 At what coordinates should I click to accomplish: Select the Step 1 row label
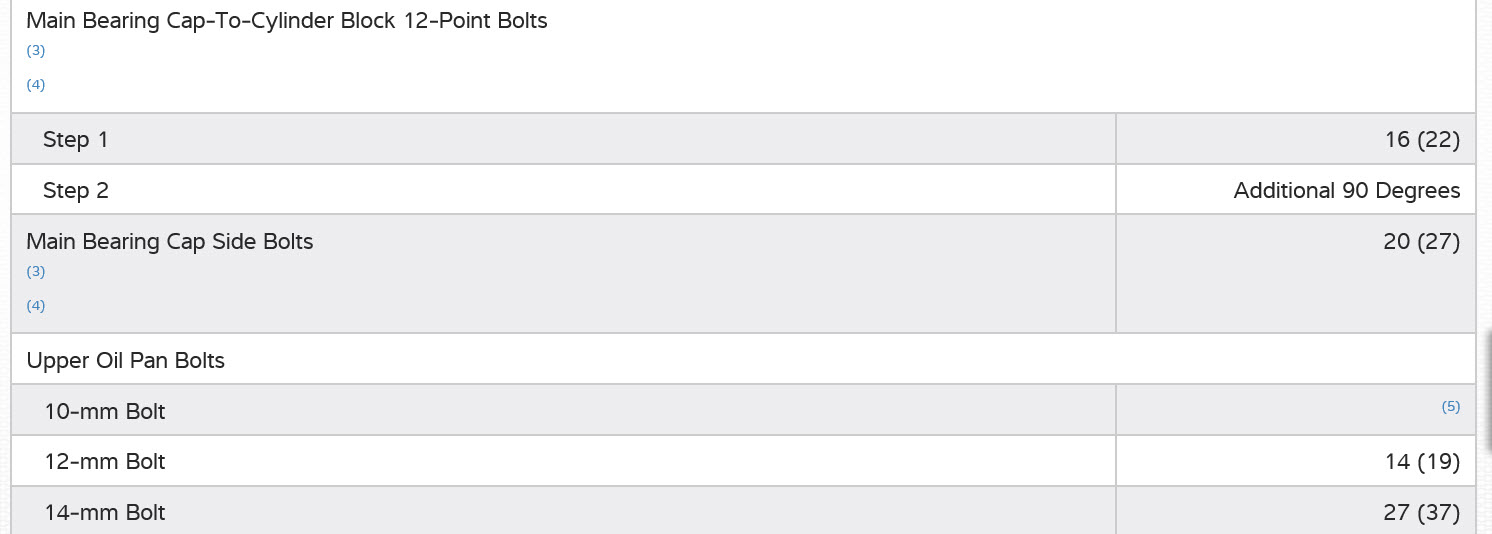(75, 140)
